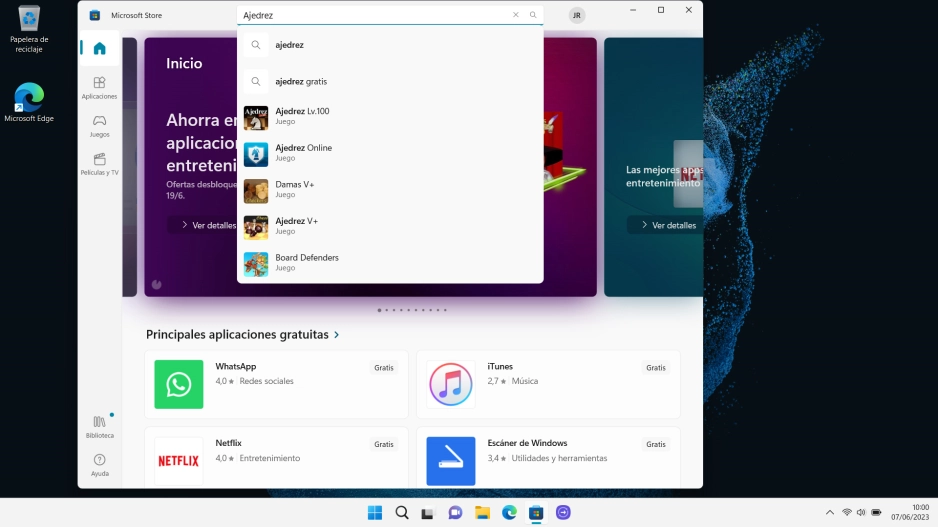This screenshot has width=938, height=527.
Task: Open Biblioteca in the sidebar
Action: (x=99, y=427)
